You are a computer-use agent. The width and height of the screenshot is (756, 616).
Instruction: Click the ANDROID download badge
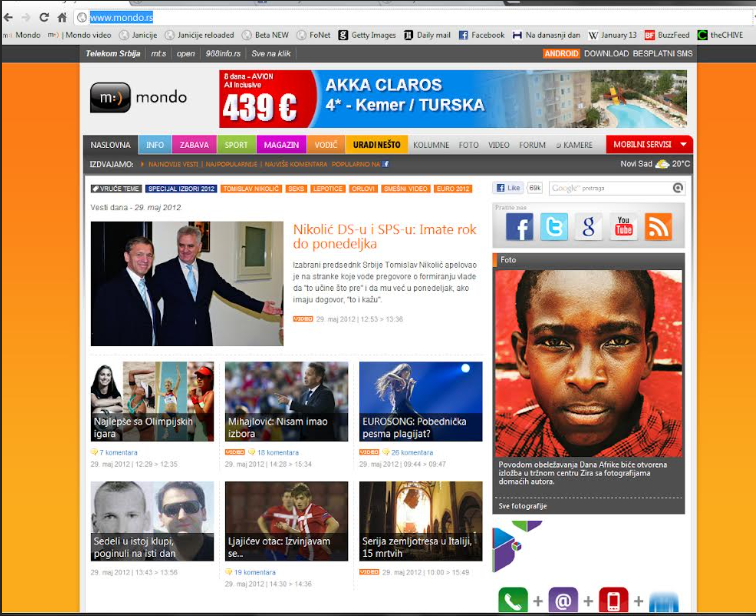point(561,54)
